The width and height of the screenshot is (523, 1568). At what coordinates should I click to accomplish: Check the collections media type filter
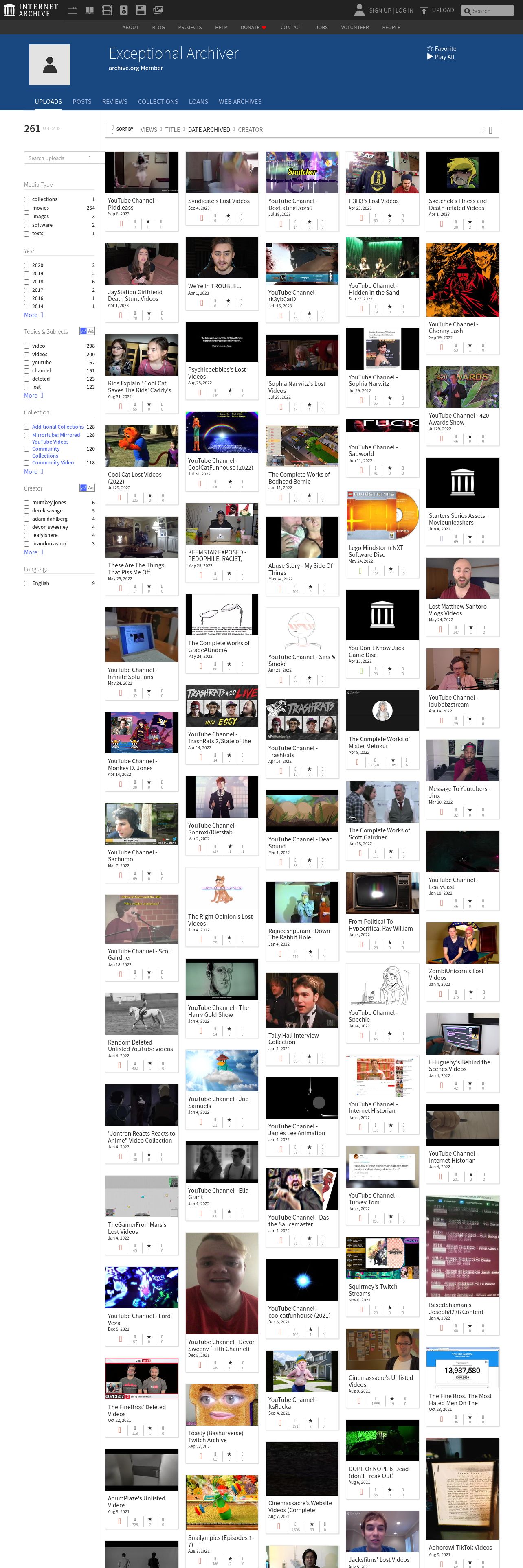point(27,199)
